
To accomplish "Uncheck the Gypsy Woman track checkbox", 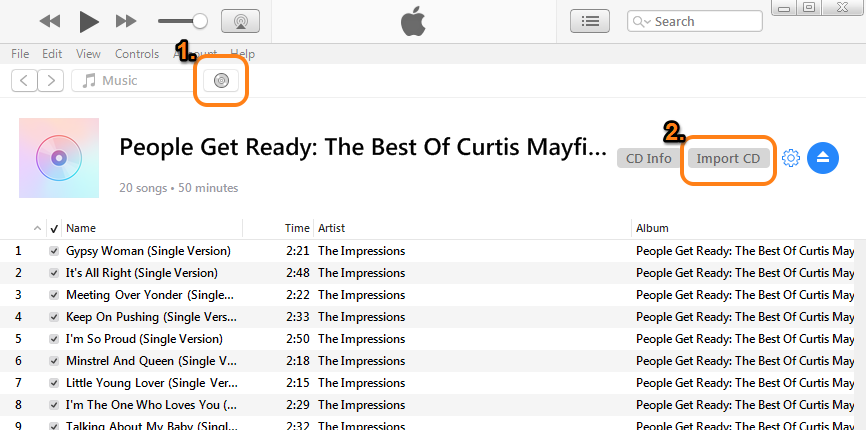I will coord(54,251).
